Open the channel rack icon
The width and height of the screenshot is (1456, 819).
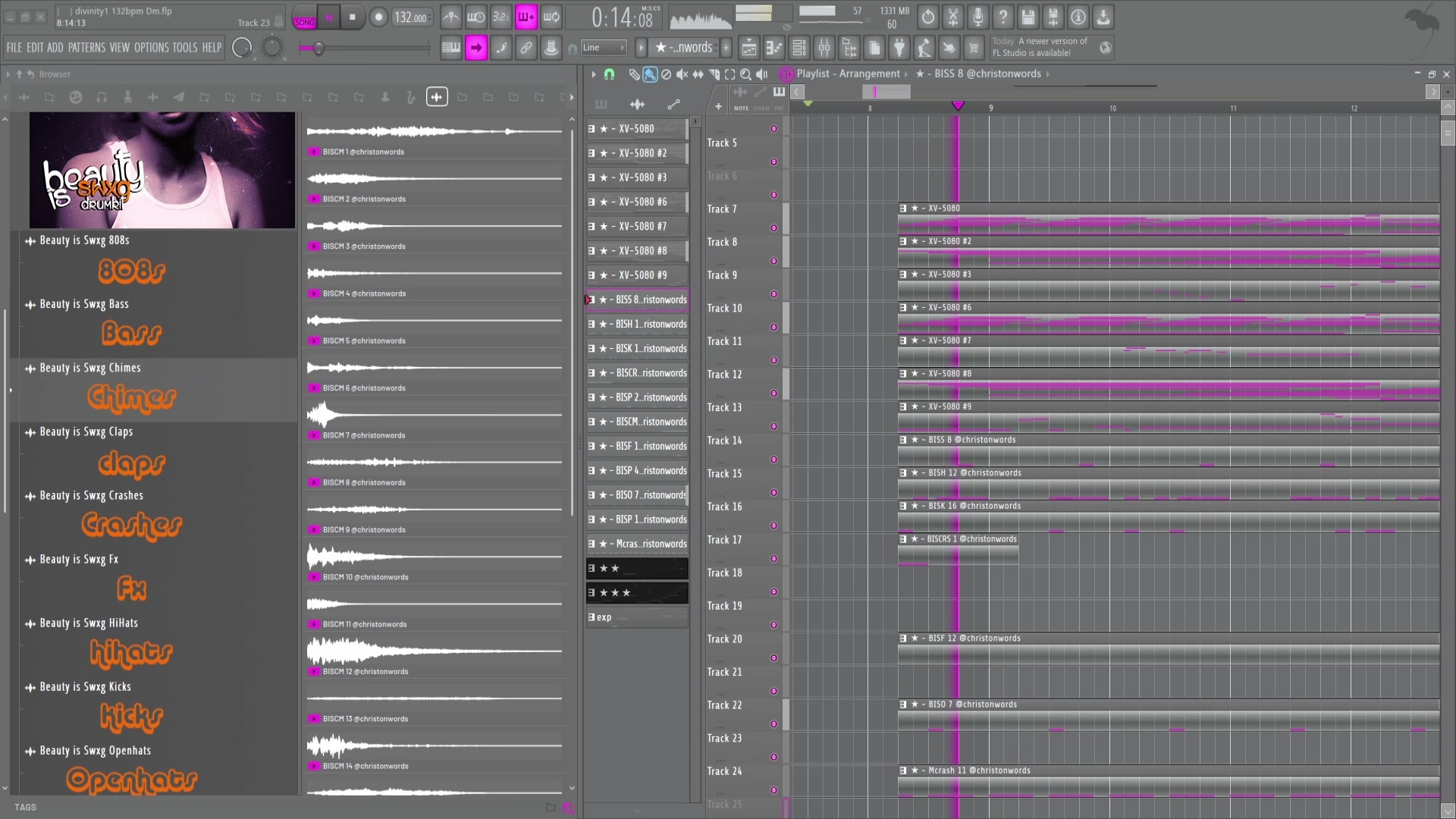click(x=799, y=49)
